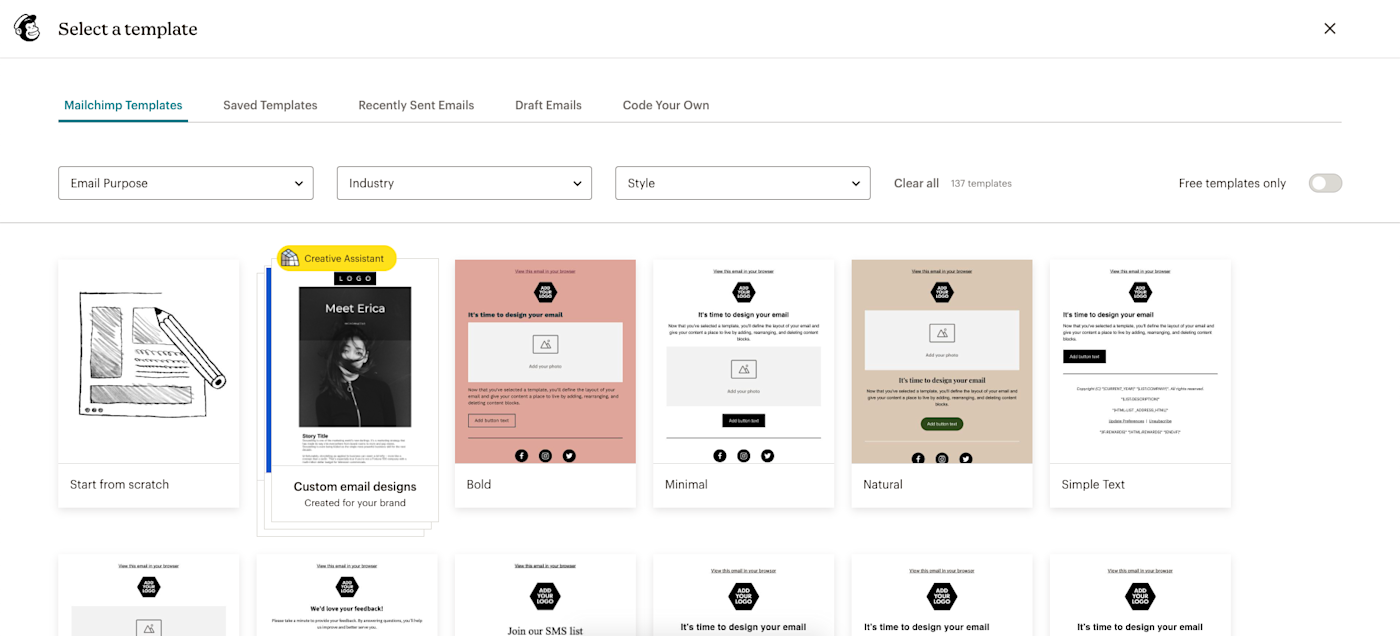Expand the Email Purpose dropdown

point(186,183)
